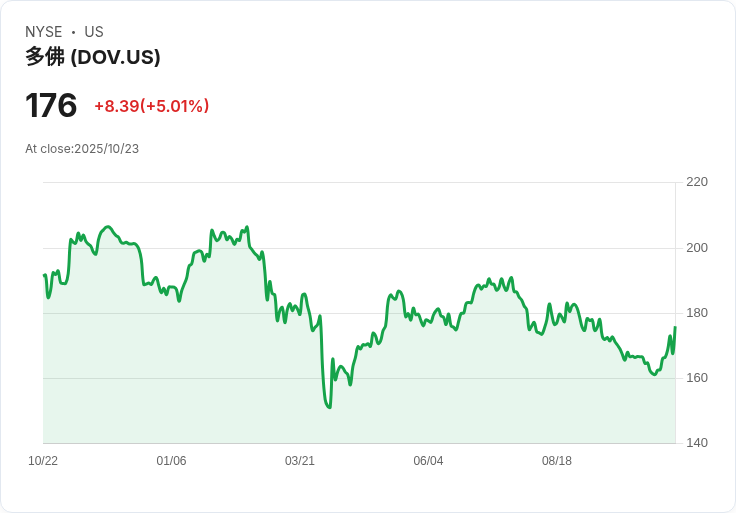Click the NYSE exchange label

point(44,32)
